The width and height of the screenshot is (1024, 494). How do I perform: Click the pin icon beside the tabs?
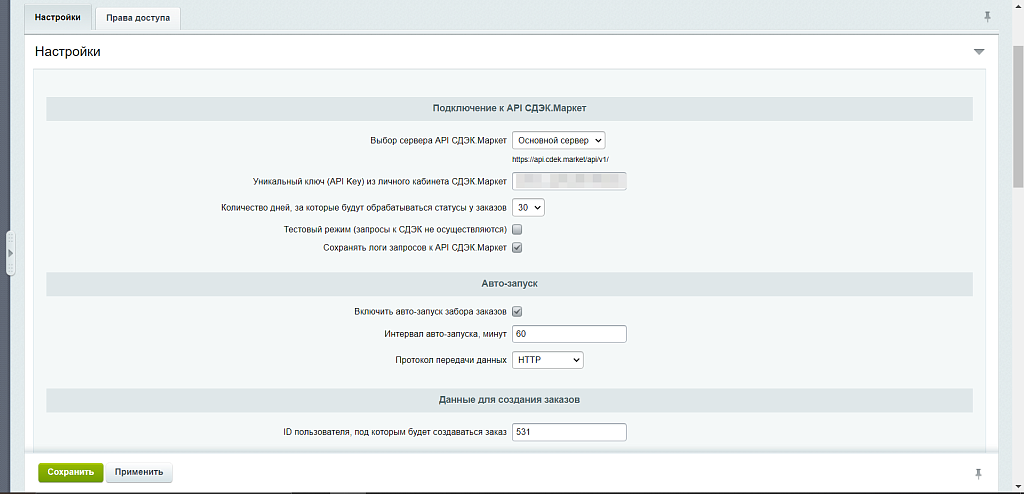(988, 17)
